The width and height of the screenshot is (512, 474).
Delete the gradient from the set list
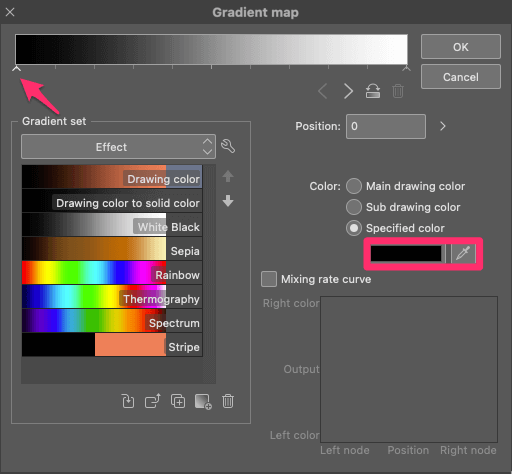pos(228,401)
